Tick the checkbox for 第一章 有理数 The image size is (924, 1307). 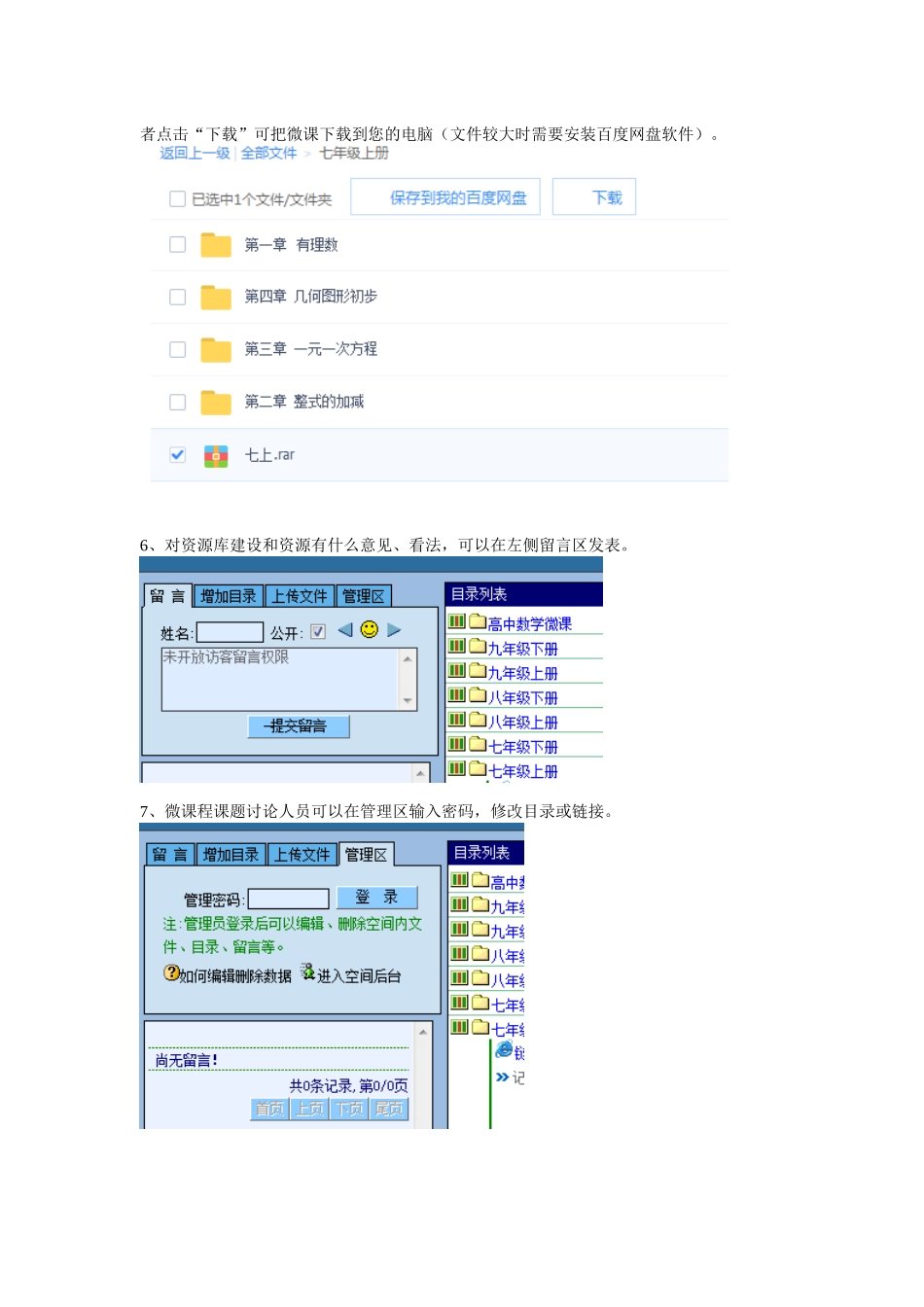coord(177,245)
